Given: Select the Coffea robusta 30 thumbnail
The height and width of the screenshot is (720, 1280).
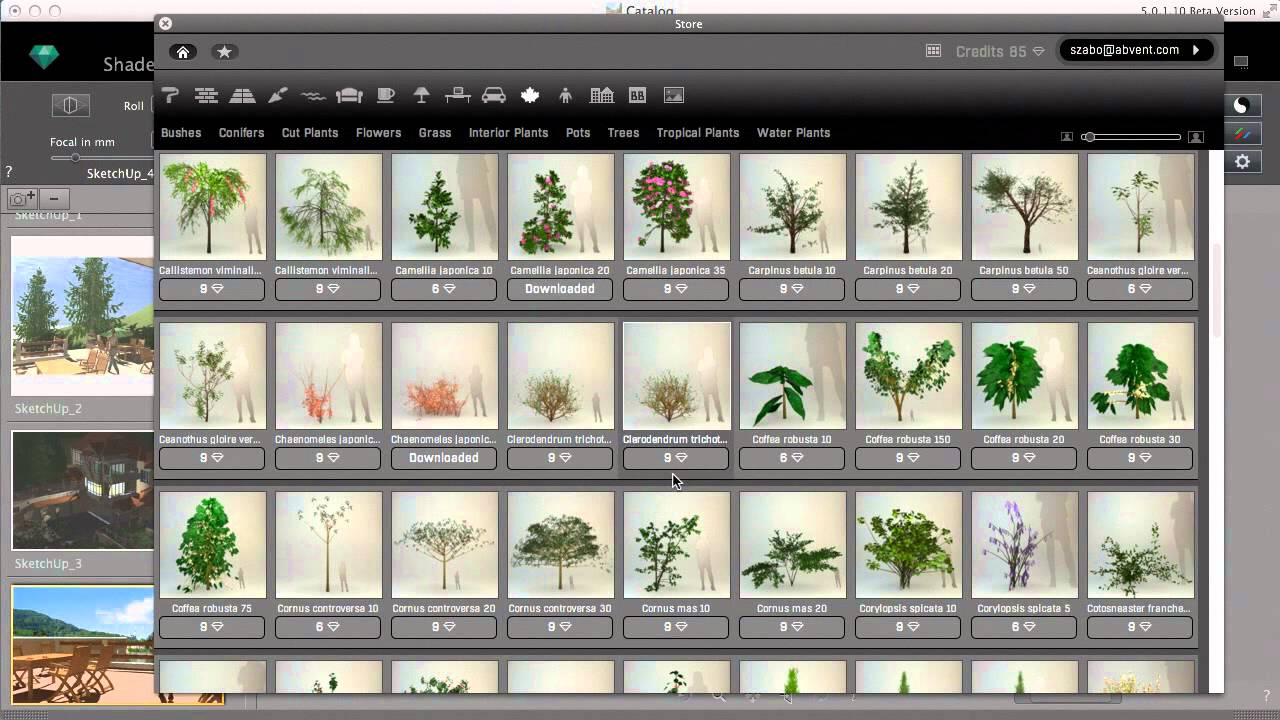Looking at the screenshot, I should pos(1140,376).
